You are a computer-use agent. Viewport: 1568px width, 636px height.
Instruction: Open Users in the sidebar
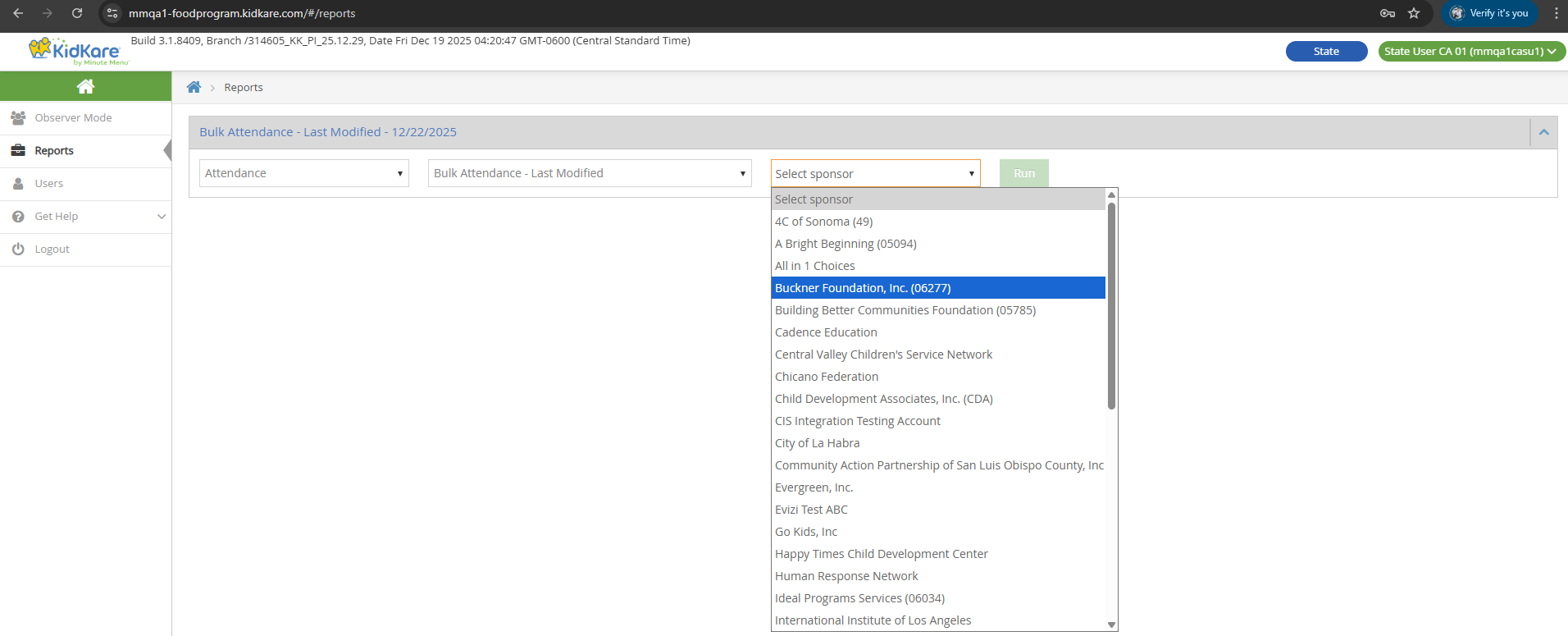85,184
